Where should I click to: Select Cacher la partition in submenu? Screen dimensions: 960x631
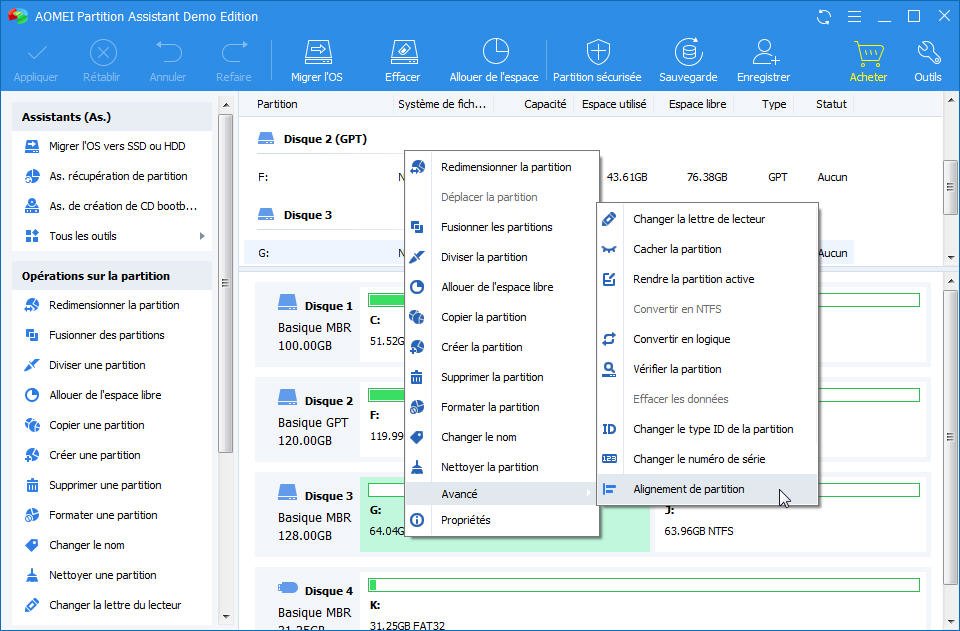[707, 249]
